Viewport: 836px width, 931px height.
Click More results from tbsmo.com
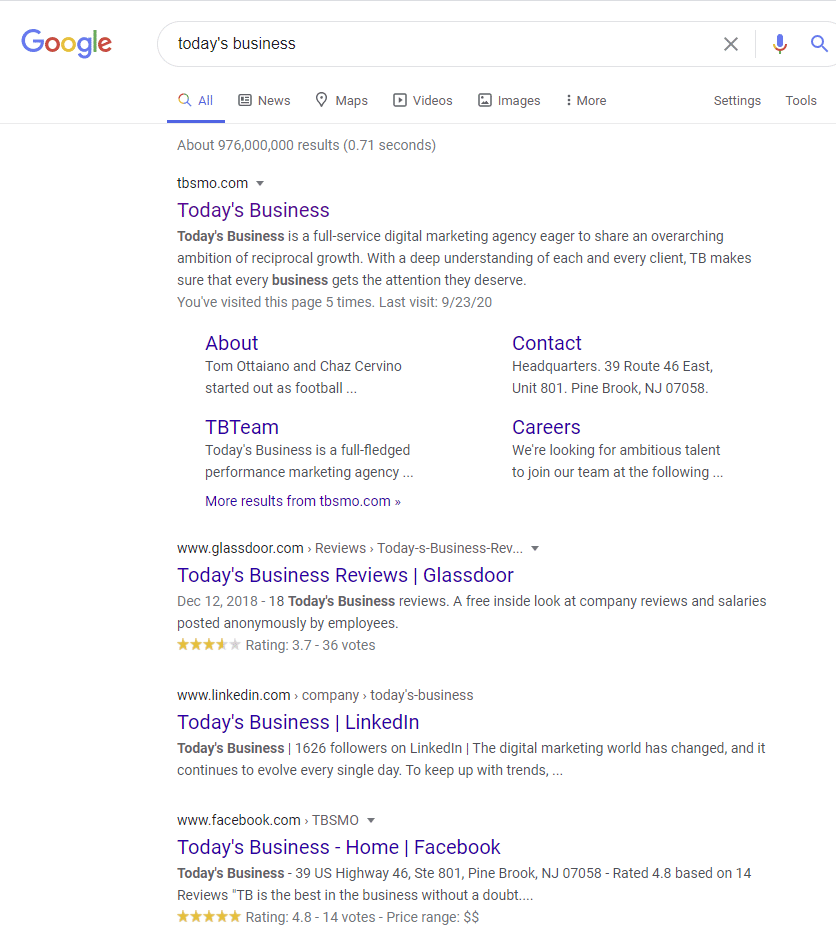[x=303, y=501]
